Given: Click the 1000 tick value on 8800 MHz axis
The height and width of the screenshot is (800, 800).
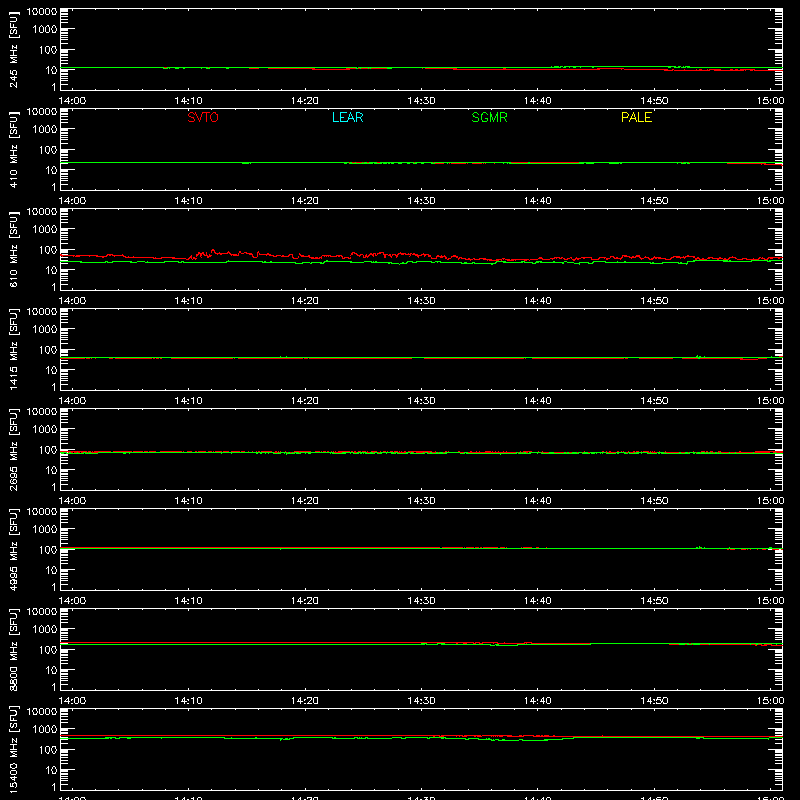Looking at the screenshot, I should click(45, 630).
